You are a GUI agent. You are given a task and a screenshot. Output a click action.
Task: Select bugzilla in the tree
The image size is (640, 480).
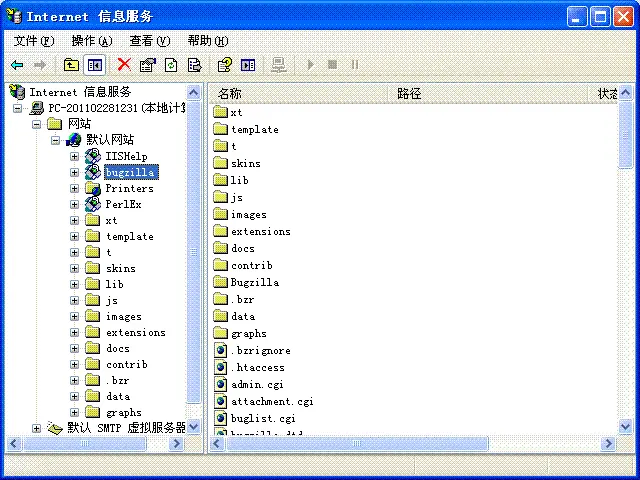(131, 172)
